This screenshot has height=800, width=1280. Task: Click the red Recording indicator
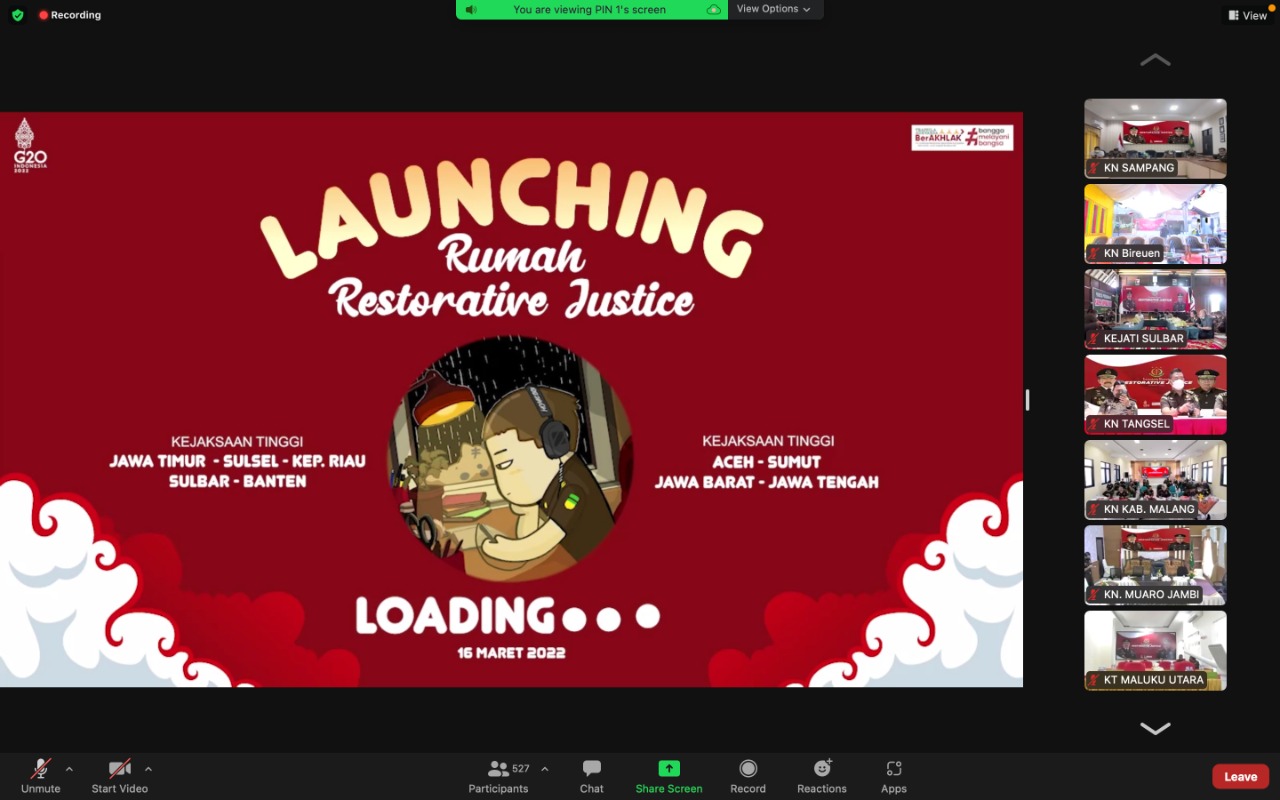pos(70,15)
